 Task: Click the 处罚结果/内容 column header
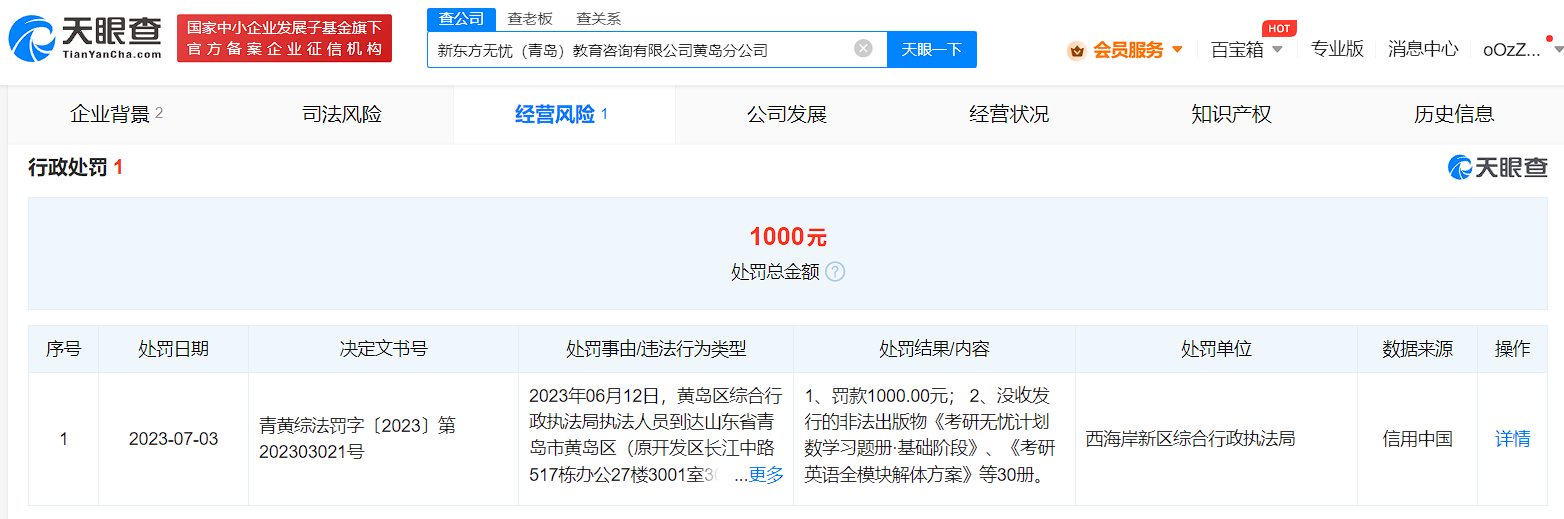click(x=934, y=349)
